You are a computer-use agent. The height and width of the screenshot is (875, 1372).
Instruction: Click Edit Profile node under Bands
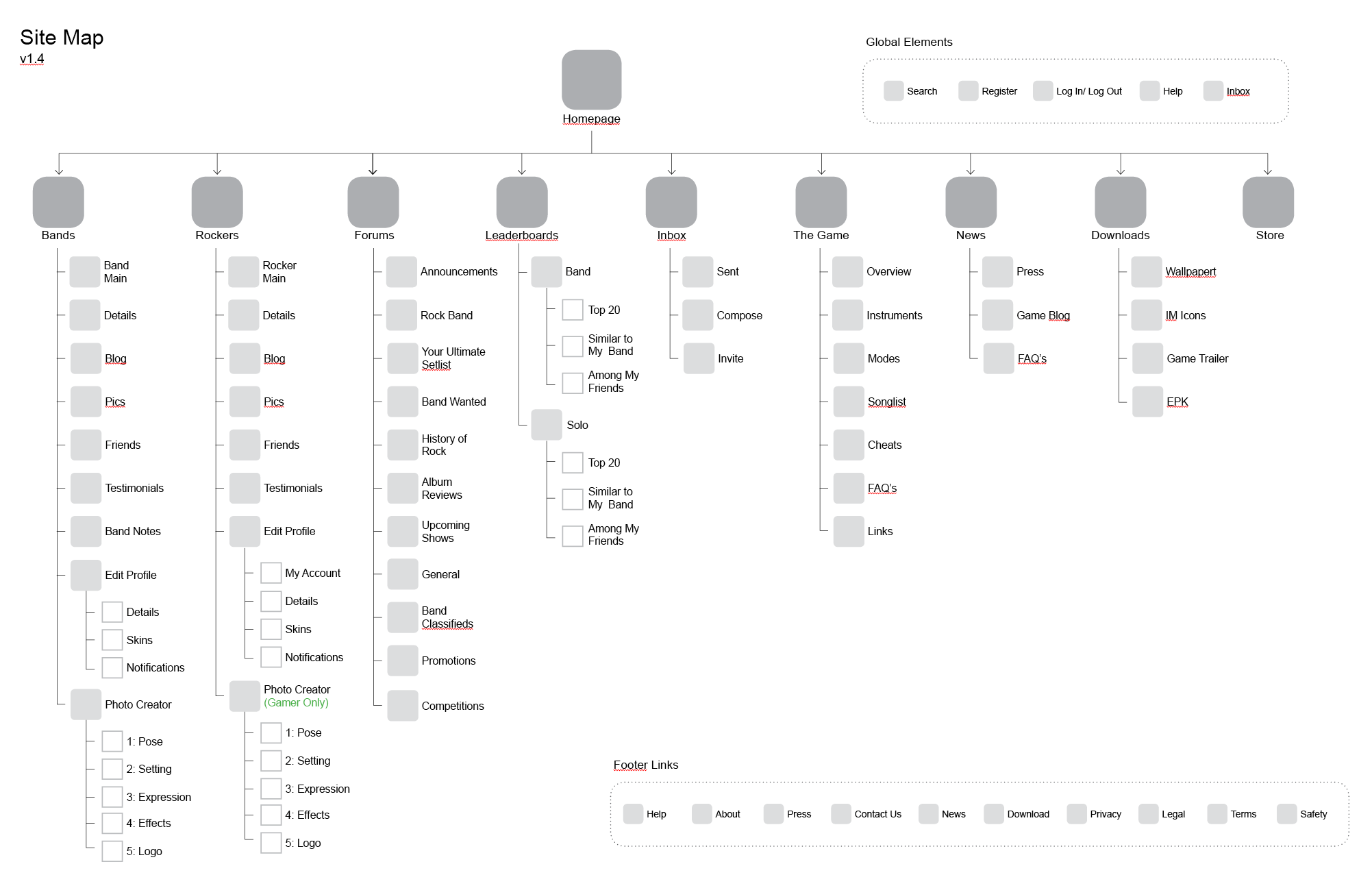pyautogui.click(x=86, y=576)
